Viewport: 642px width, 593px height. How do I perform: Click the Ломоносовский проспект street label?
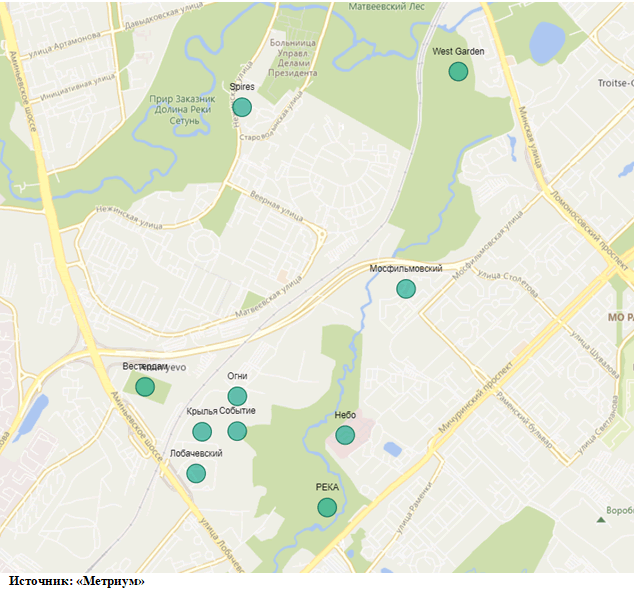[590, 230]
